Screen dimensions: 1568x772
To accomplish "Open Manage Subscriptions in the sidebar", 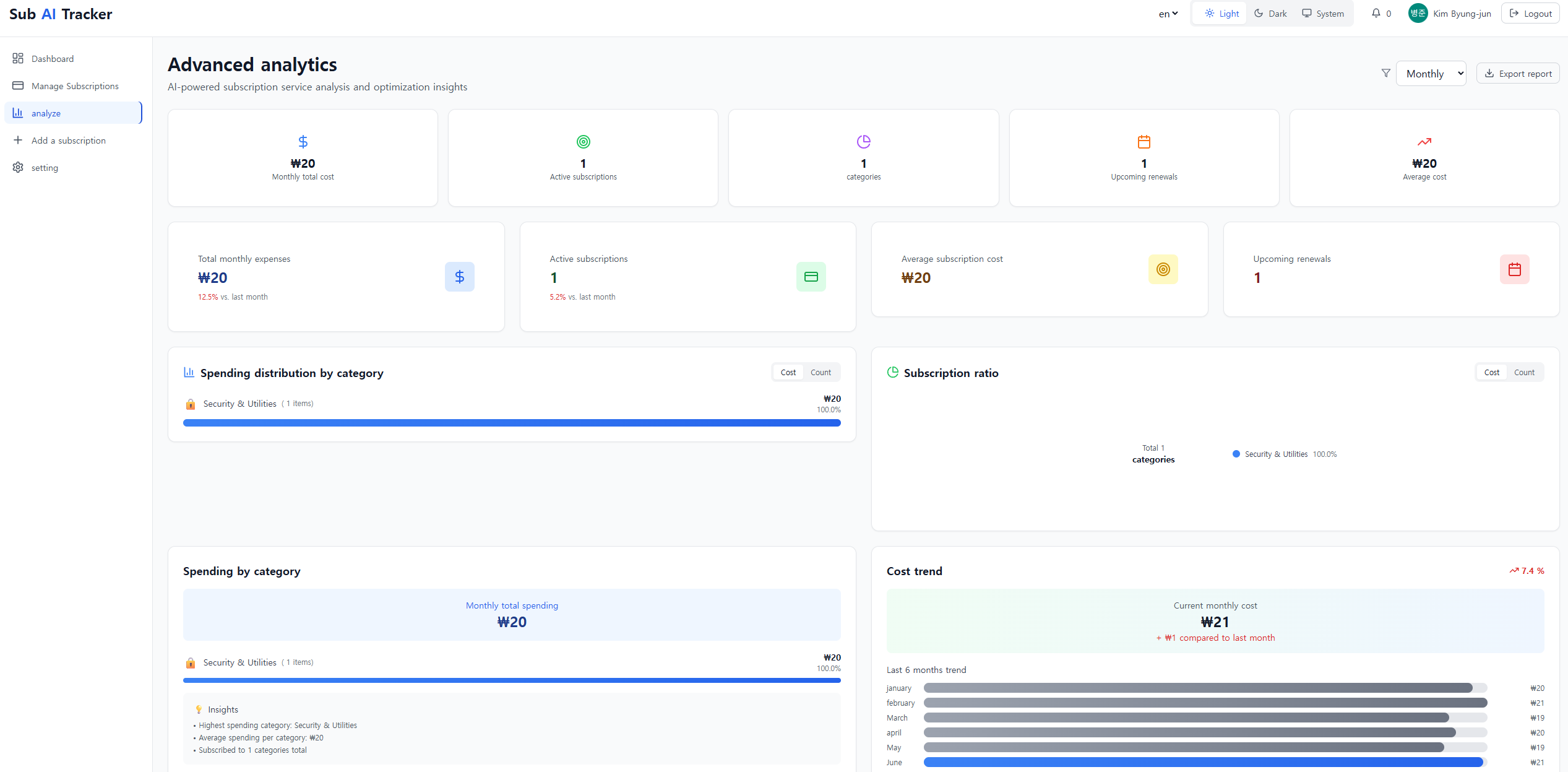I will (74, 86).
